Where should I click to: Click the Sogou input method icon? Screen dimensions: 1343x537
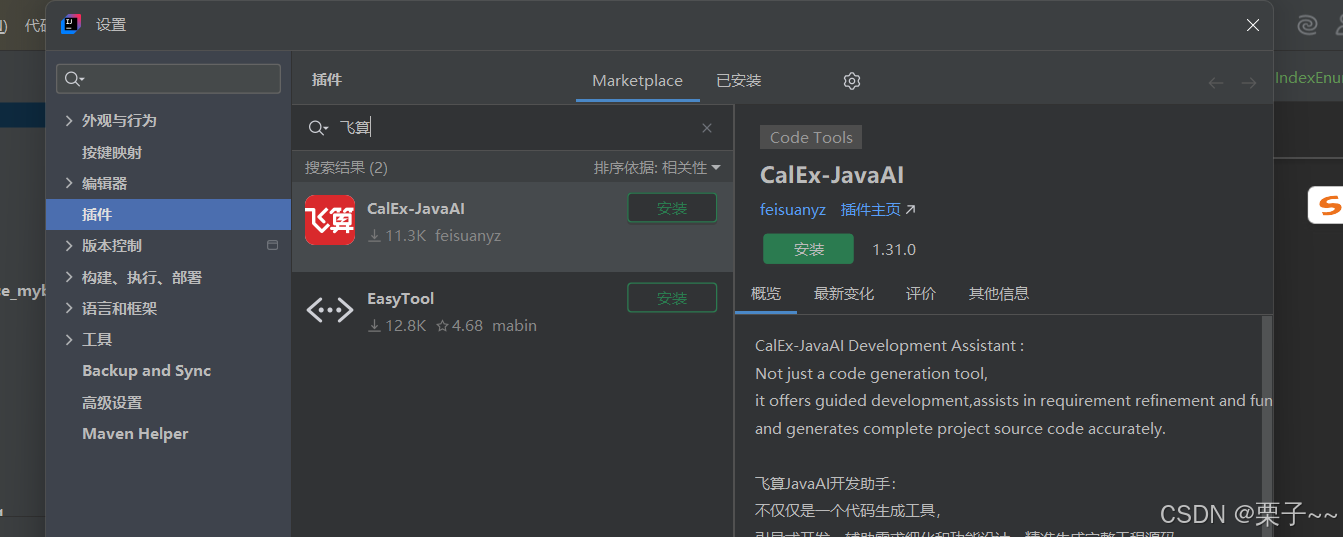click(x=1326, y=205)
